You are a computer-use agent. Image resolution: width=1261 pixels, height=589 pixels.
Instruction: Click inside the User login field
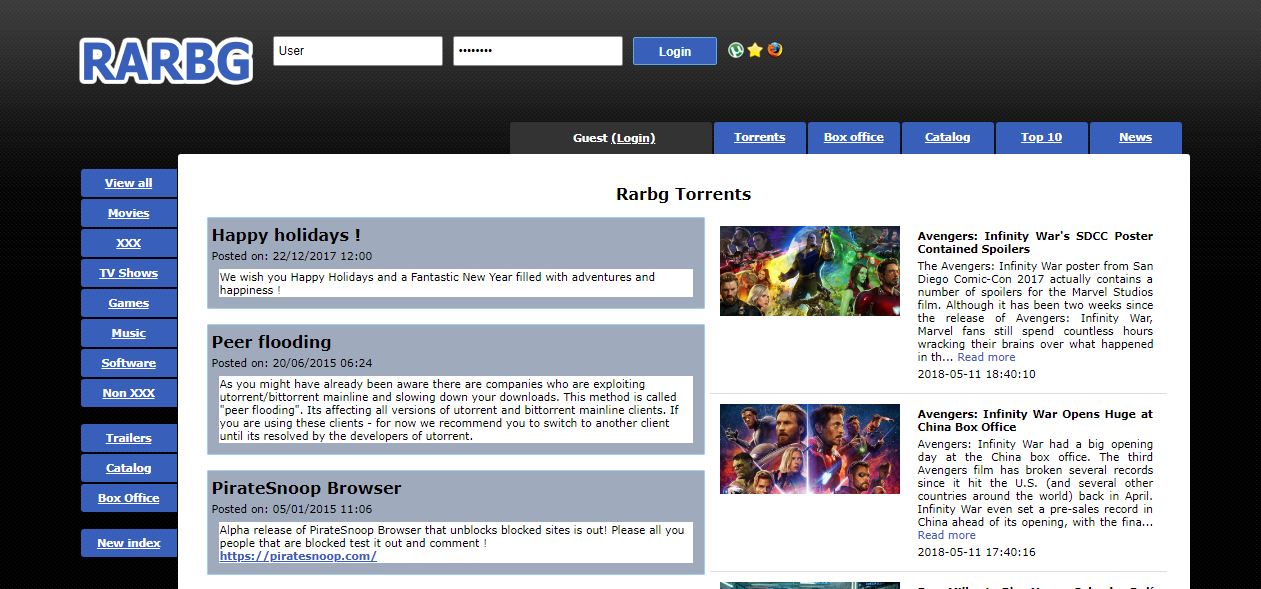357,50
